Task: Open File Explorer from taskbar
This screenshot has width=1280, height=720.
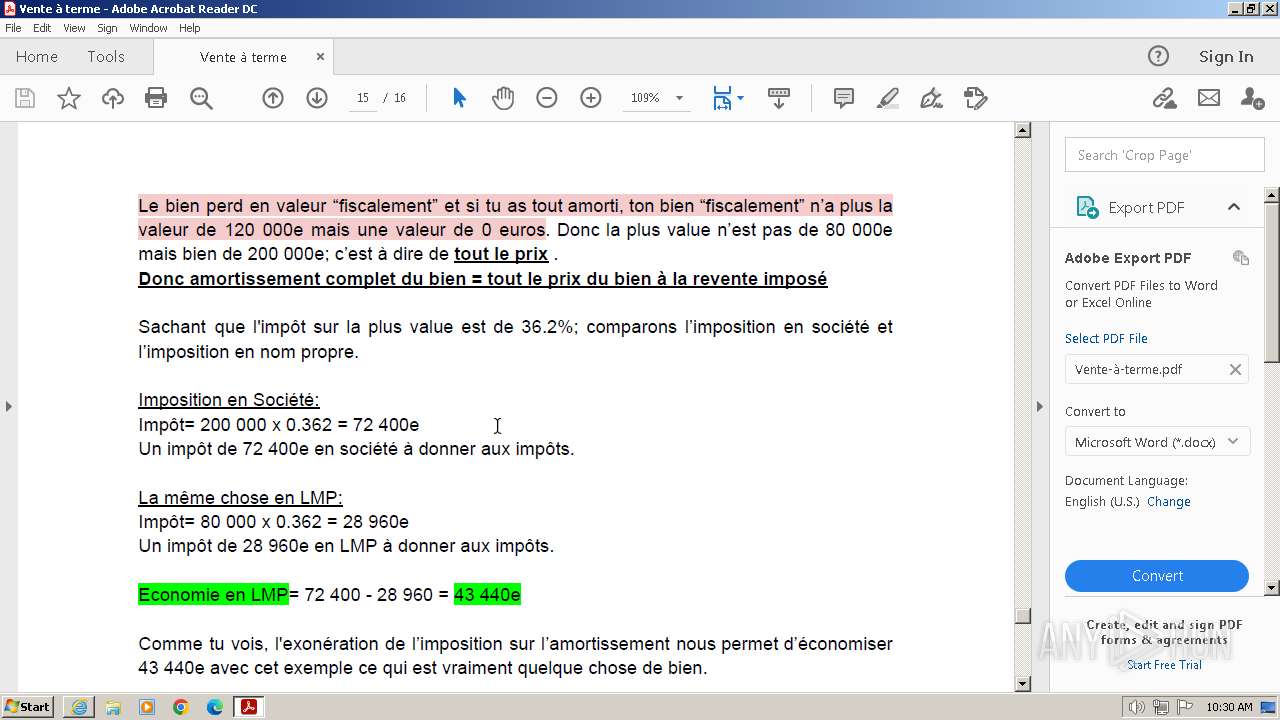Action: (x=113, y=707)
